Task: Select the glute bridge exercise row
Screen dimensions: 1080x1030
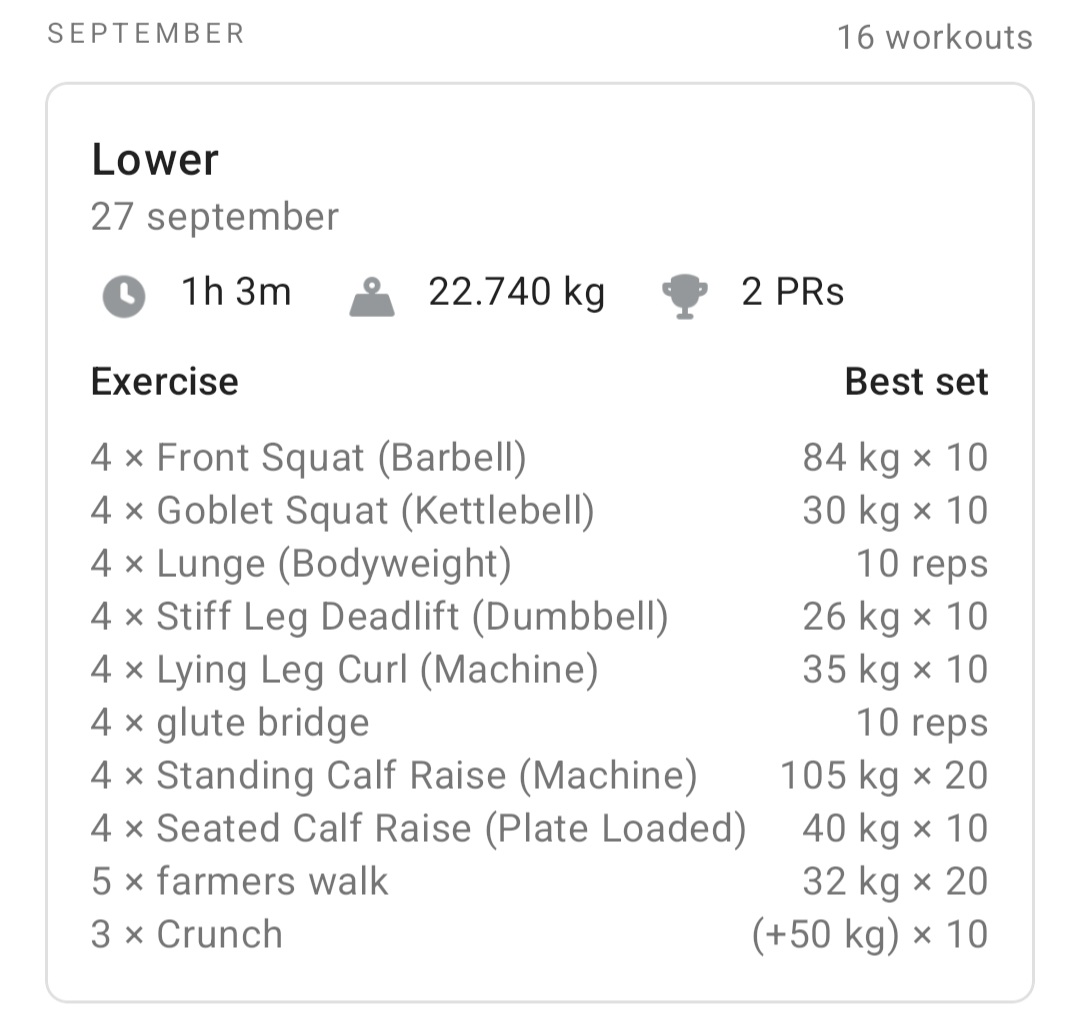Action: coord(229,723)
